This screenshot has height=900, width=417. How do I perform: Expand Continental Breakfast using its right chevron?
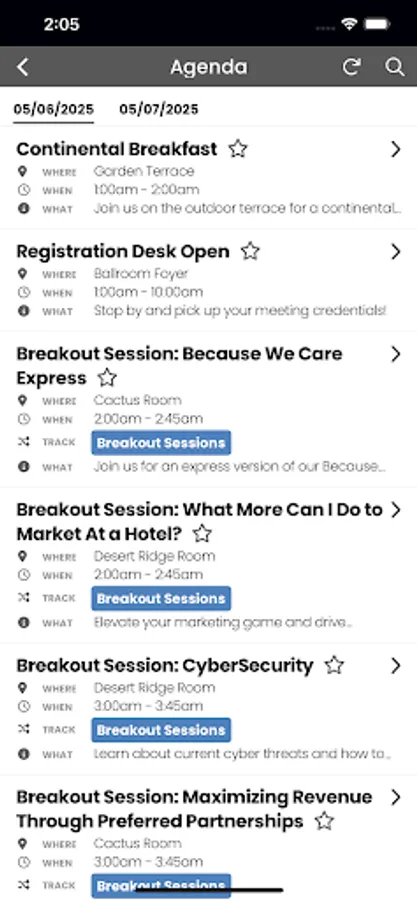(395, 149)
